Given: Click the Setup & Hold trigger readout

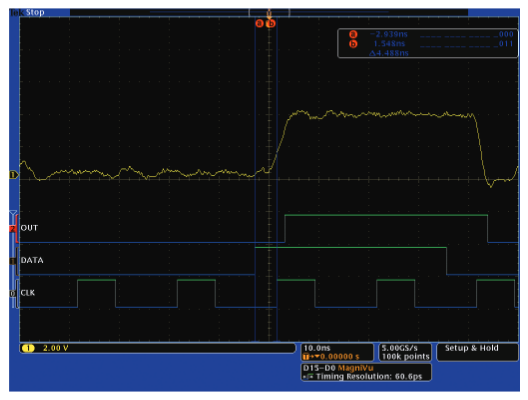Looking at the screenshot, I should click(471, 348).
